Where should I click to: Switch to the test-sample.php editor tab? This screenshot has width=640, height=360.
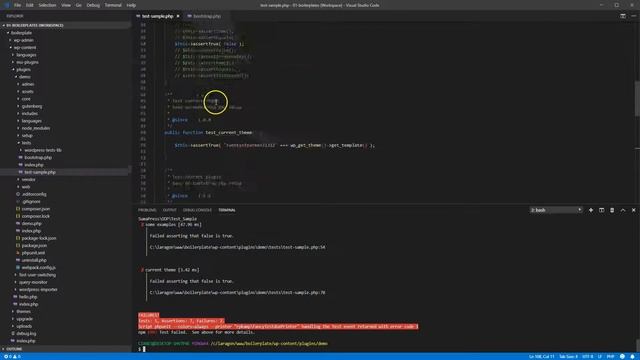[157, 16]
